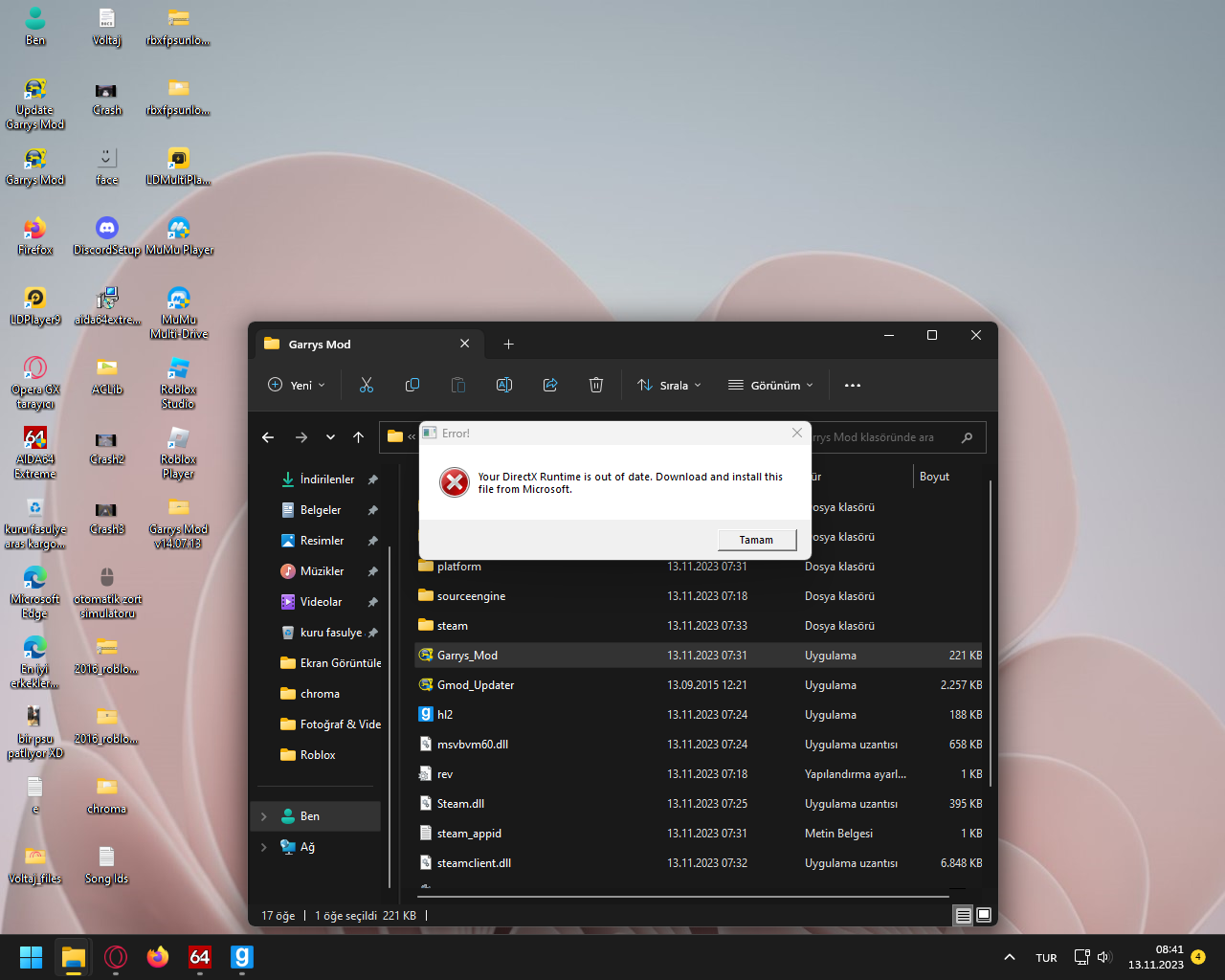Select the AIDA64 Extreme desktop shortcut

[x=35, y=453]
